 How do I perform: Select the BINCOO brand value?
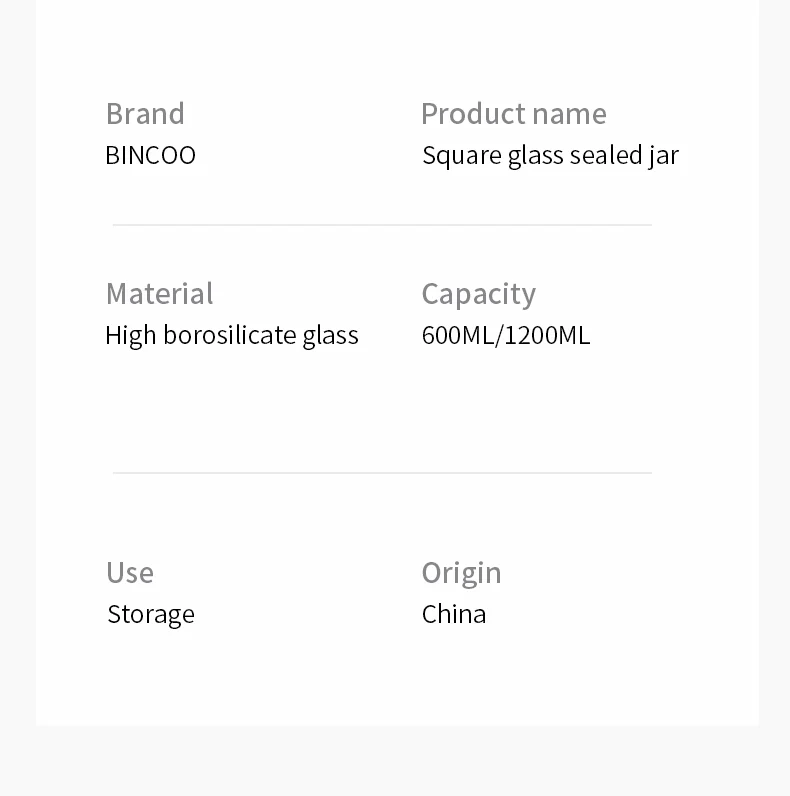(150, 155)
